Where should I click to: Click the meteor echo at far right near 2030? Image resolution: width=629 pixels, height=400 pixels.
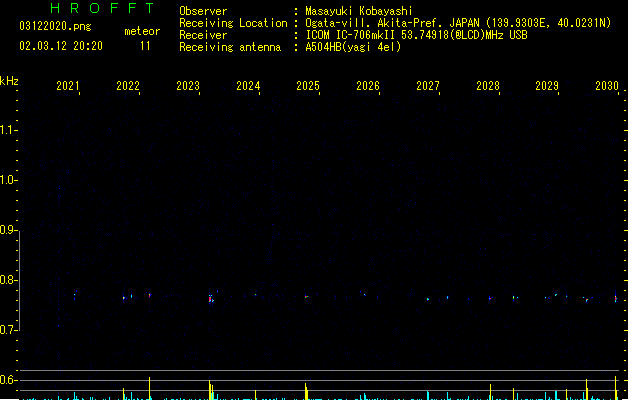(x=616, y=298)
